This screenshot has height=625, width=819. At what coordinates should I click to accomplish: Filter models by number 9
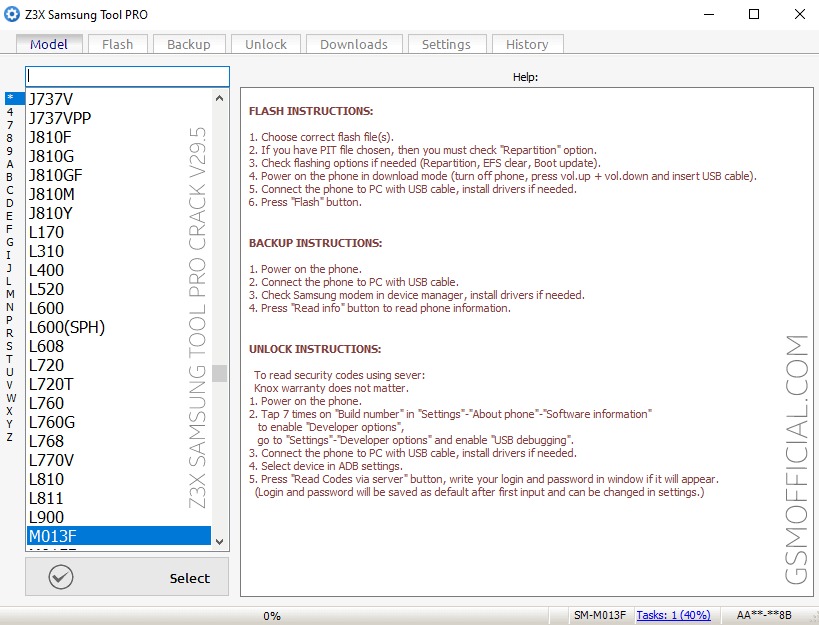(x=9, y=151)
